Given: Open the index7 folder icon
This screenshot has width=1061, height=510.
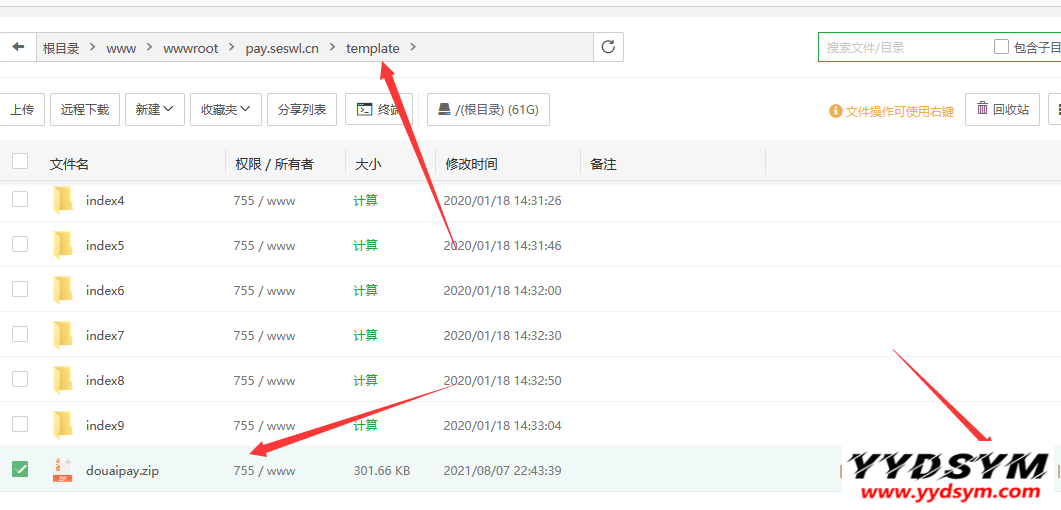Looking at the screenshot, I should [63, 335].
